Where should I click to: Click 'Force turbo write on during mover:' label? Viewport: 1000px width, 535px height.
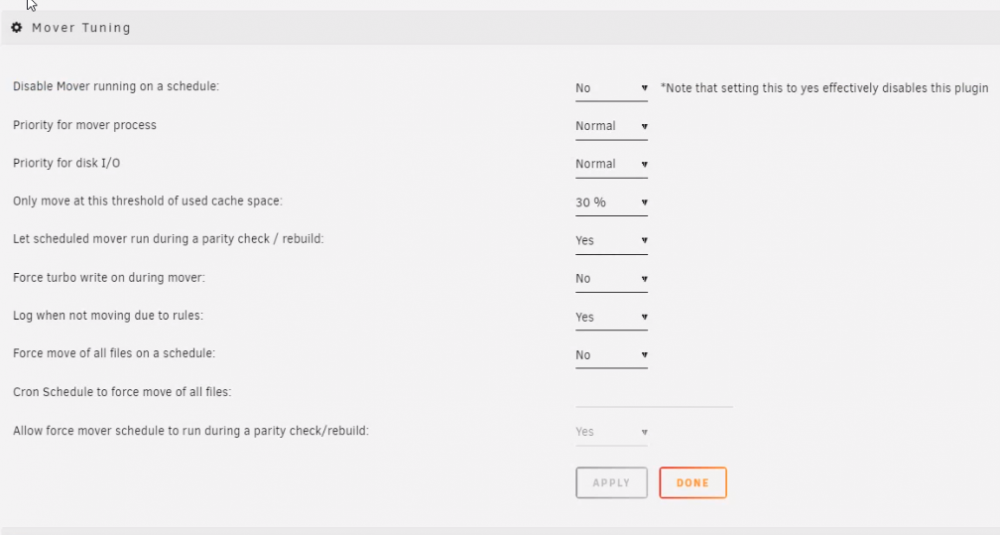coord(109,277)
